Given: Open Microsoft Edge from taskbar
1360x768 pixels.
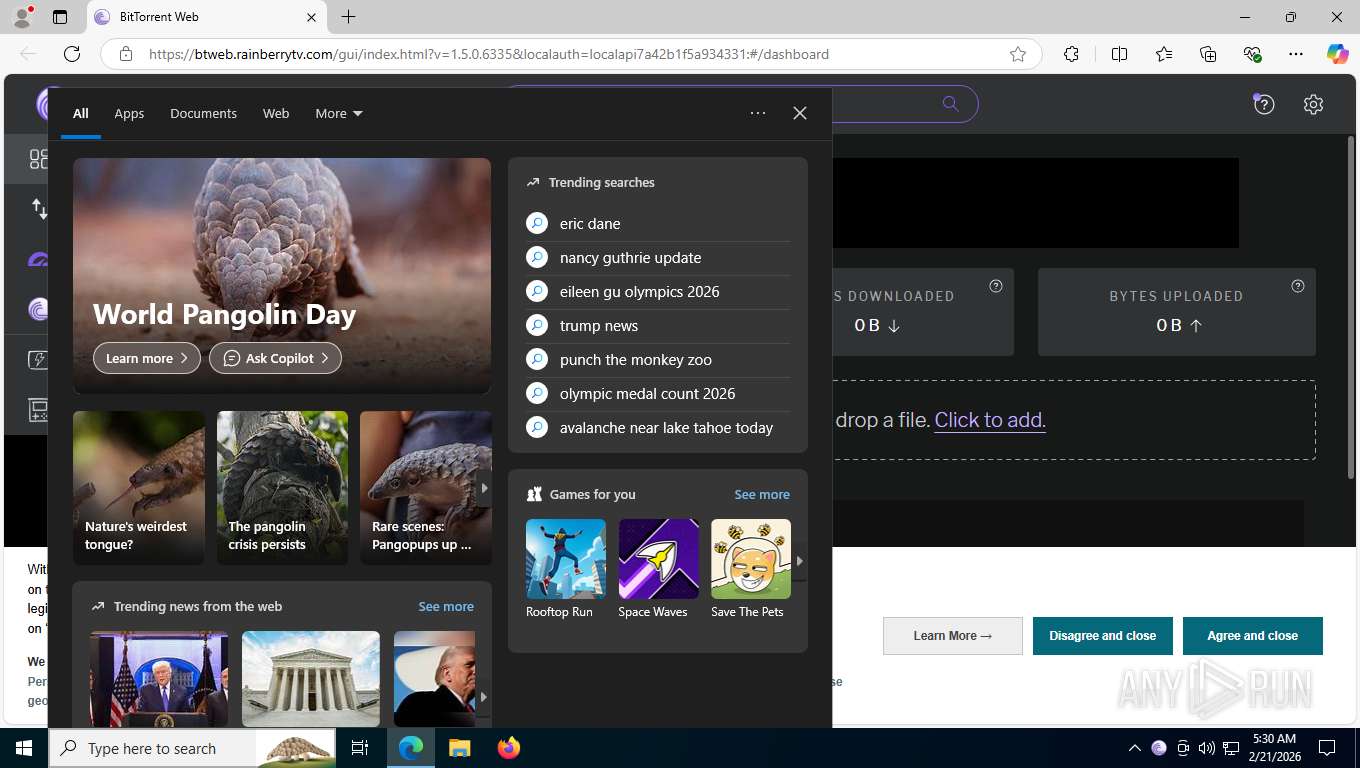Looking at the screenshot, I should (x=411, y=748).
